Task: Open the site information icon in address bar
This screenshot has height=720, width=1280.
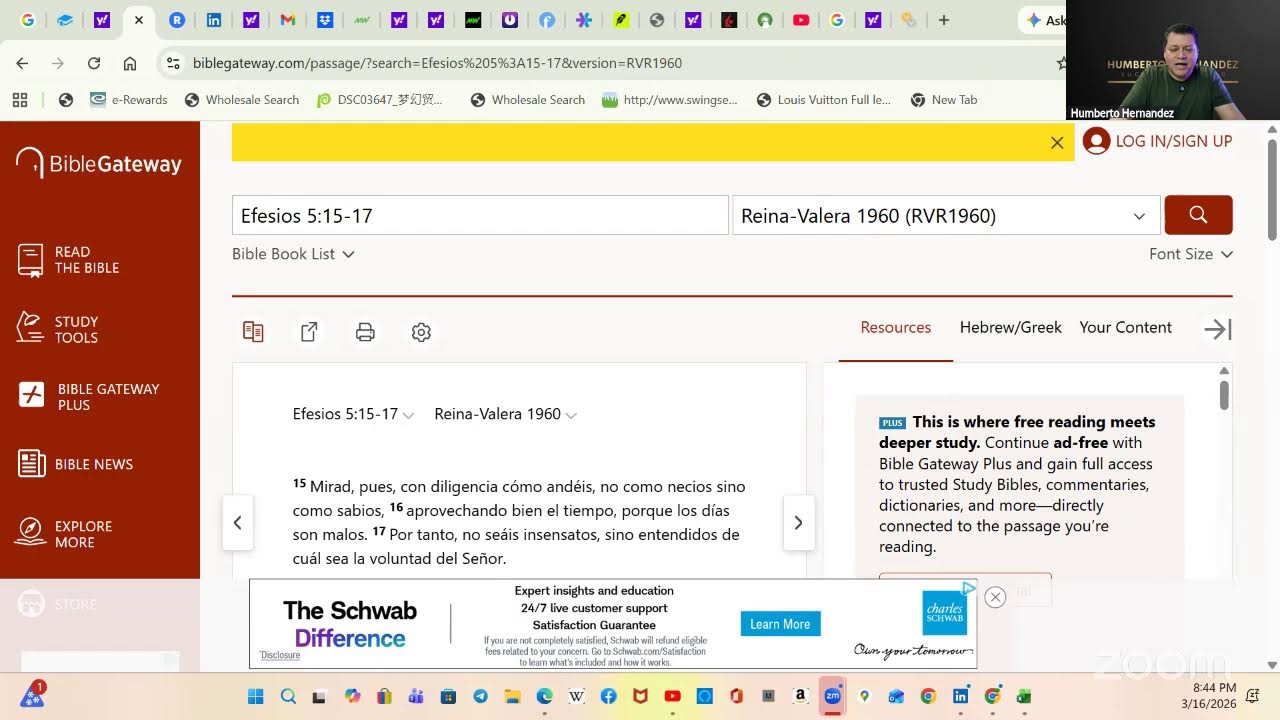Action: pos(173,63)
